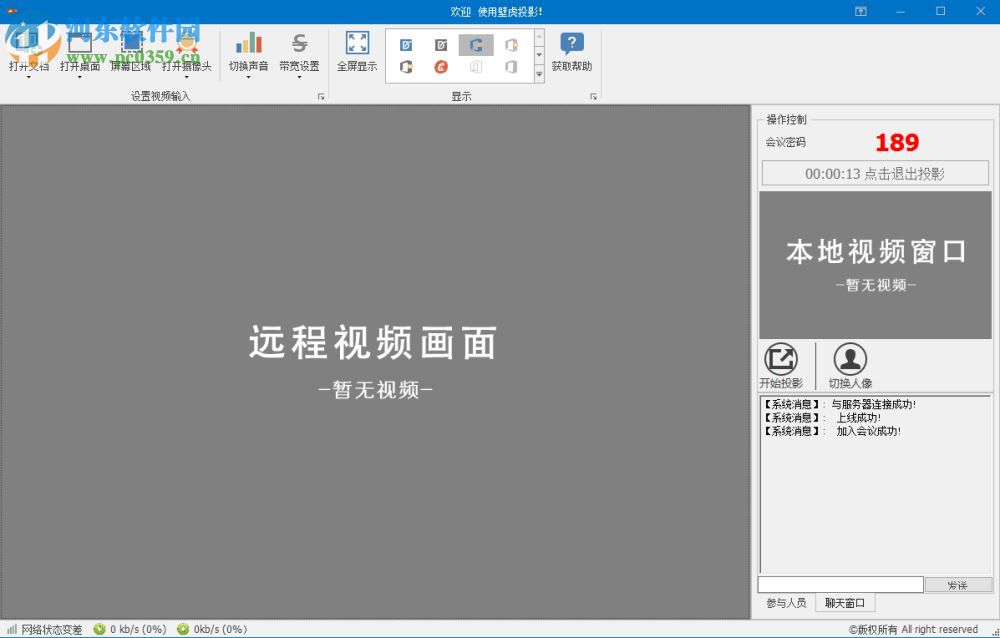Start projection via 开始投影 icon

(x=780, y=360)
